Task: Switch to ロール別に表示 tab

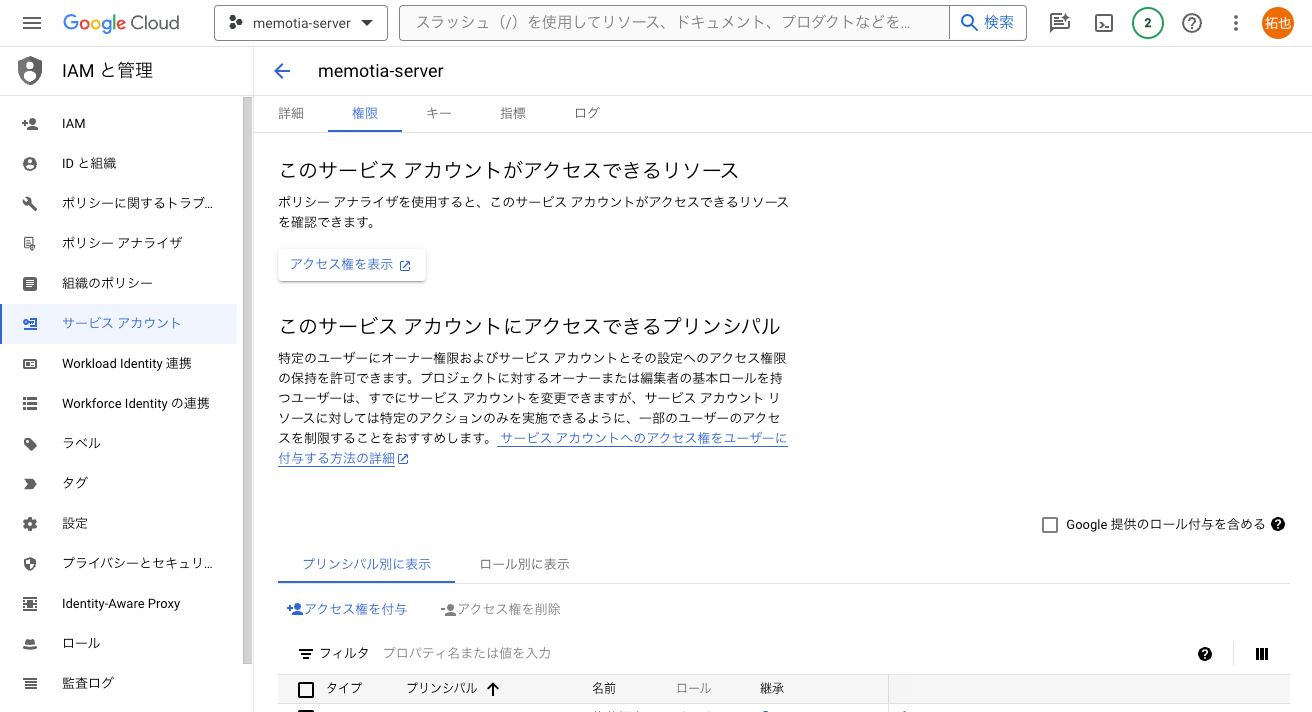Action: click(x=525, y=565)
